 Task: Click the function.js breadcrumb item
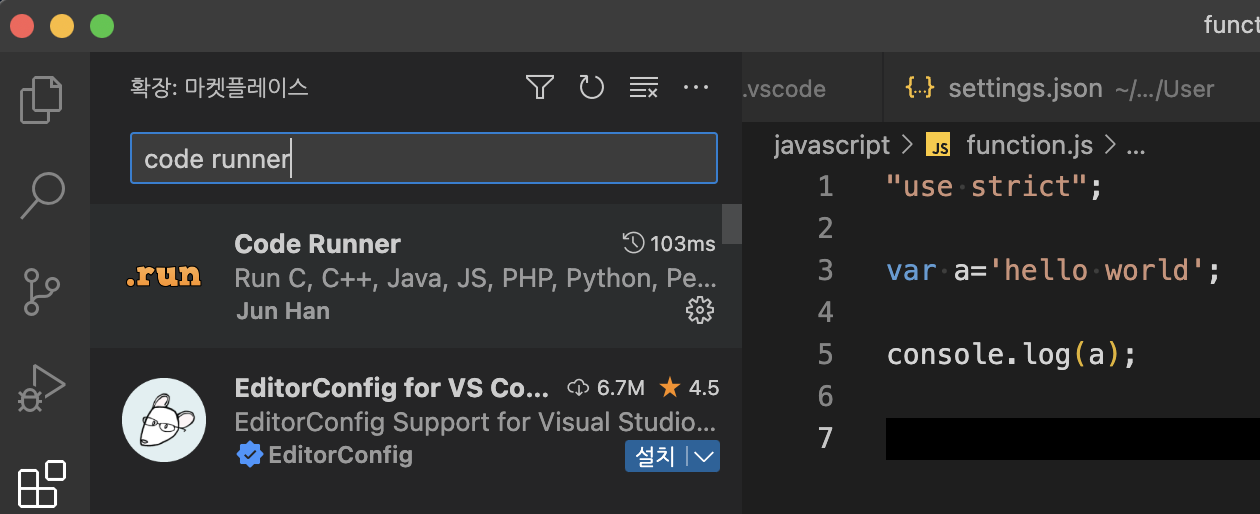click(1029, 146)
